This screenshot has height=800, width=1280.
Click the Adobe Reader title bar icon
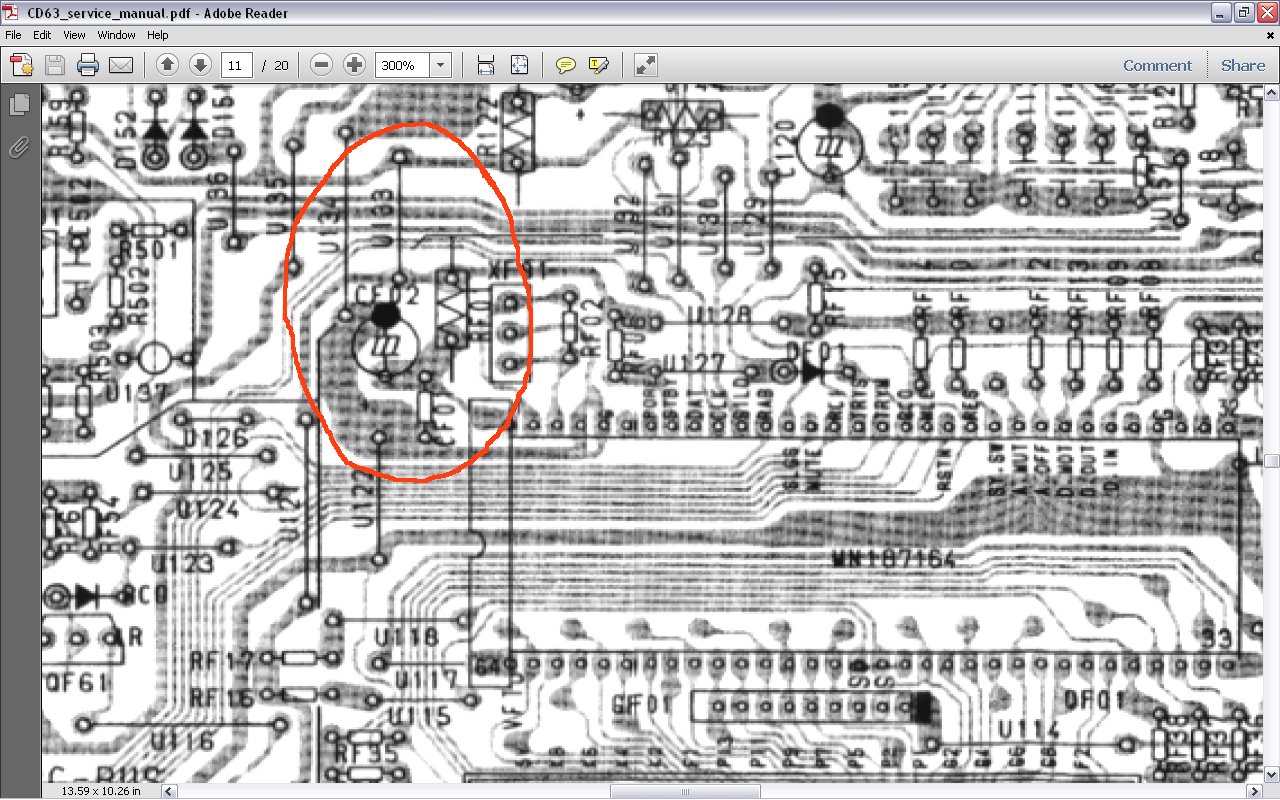(x=12, y=11)
